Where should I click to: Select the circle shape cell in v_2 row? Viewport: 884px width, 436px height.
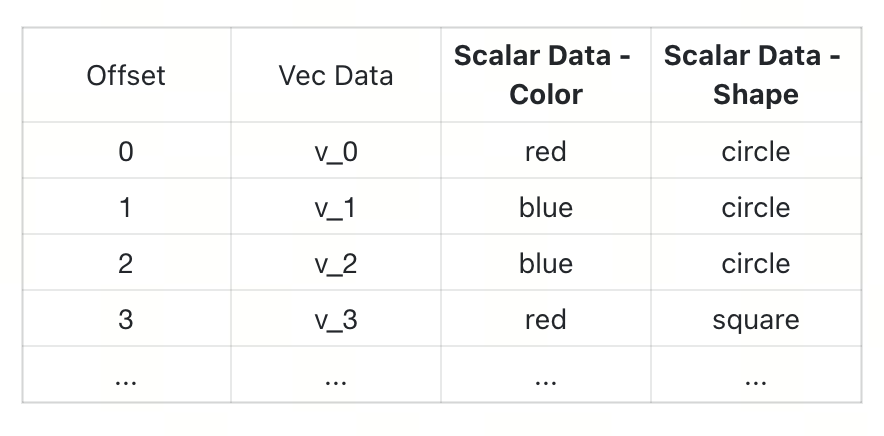tap(755, 263)
